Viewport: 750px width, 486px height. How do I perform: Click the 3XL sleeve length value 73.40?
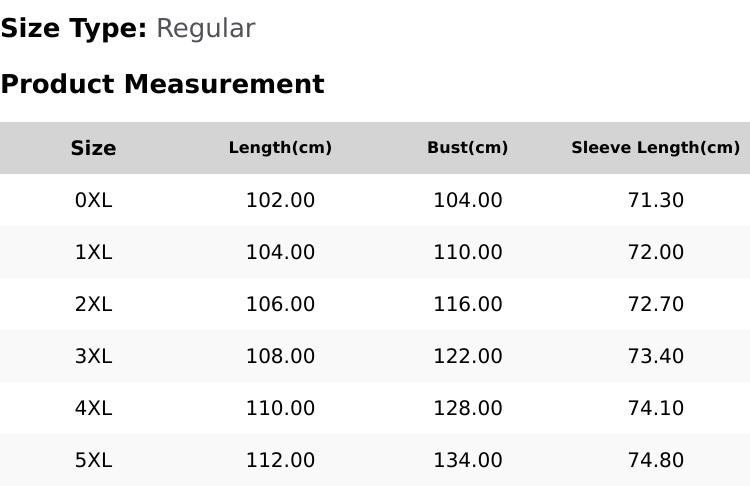(656, 356)
